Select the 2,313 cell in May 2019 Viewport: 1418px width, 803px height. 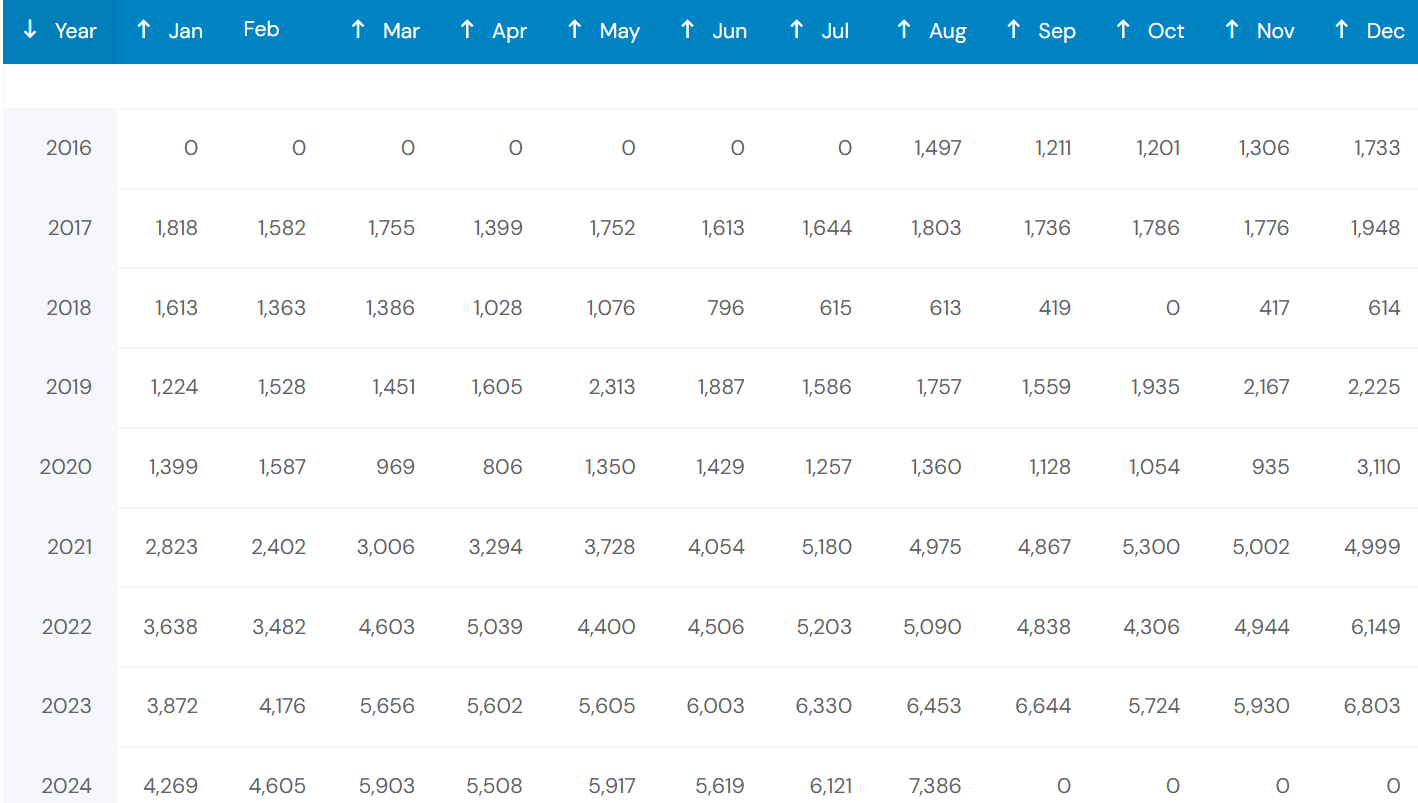611,387
